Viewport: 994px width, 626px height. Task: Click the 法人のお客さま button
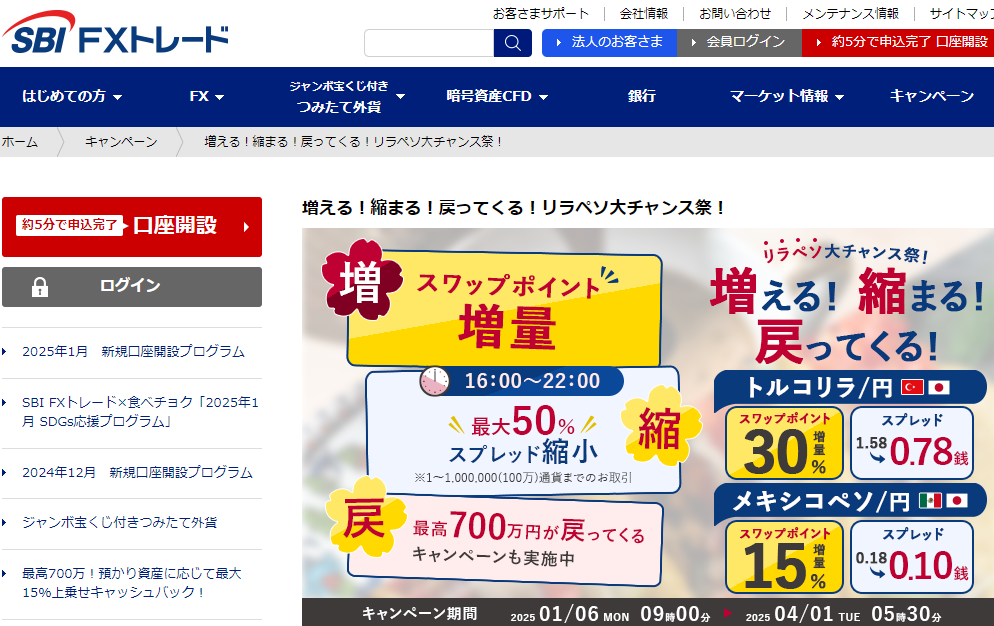pyautogui.click(x=609, y=42)
